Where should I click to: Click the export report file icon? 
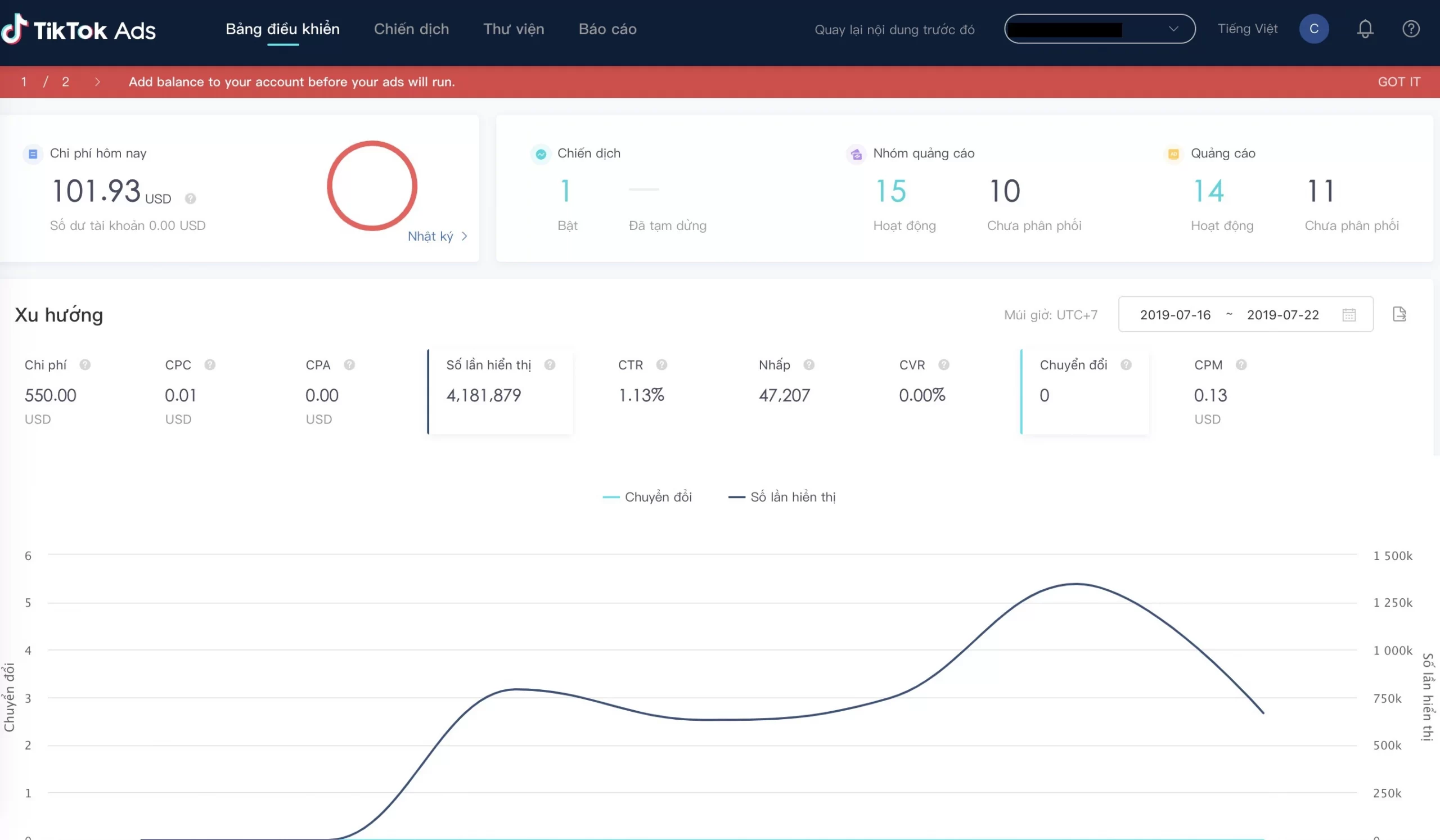(1399, 314)
